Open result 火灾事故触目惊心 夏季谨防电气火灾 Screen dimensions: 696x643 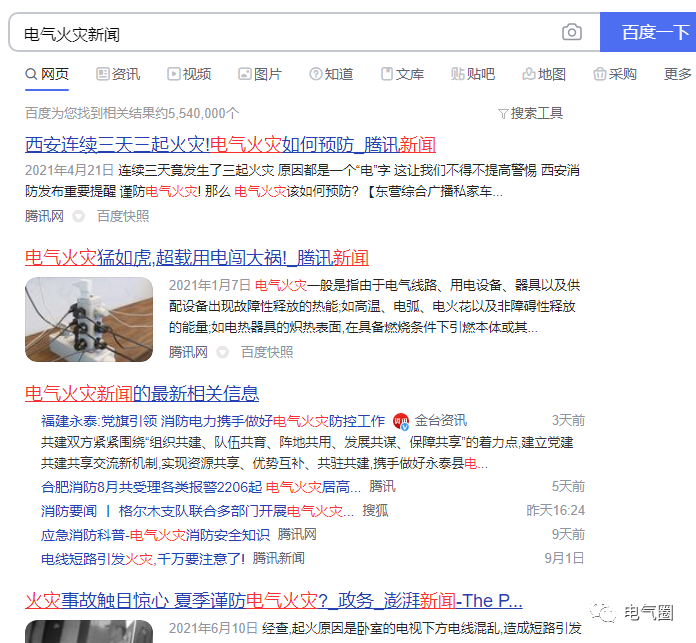[x=273, y=601]
